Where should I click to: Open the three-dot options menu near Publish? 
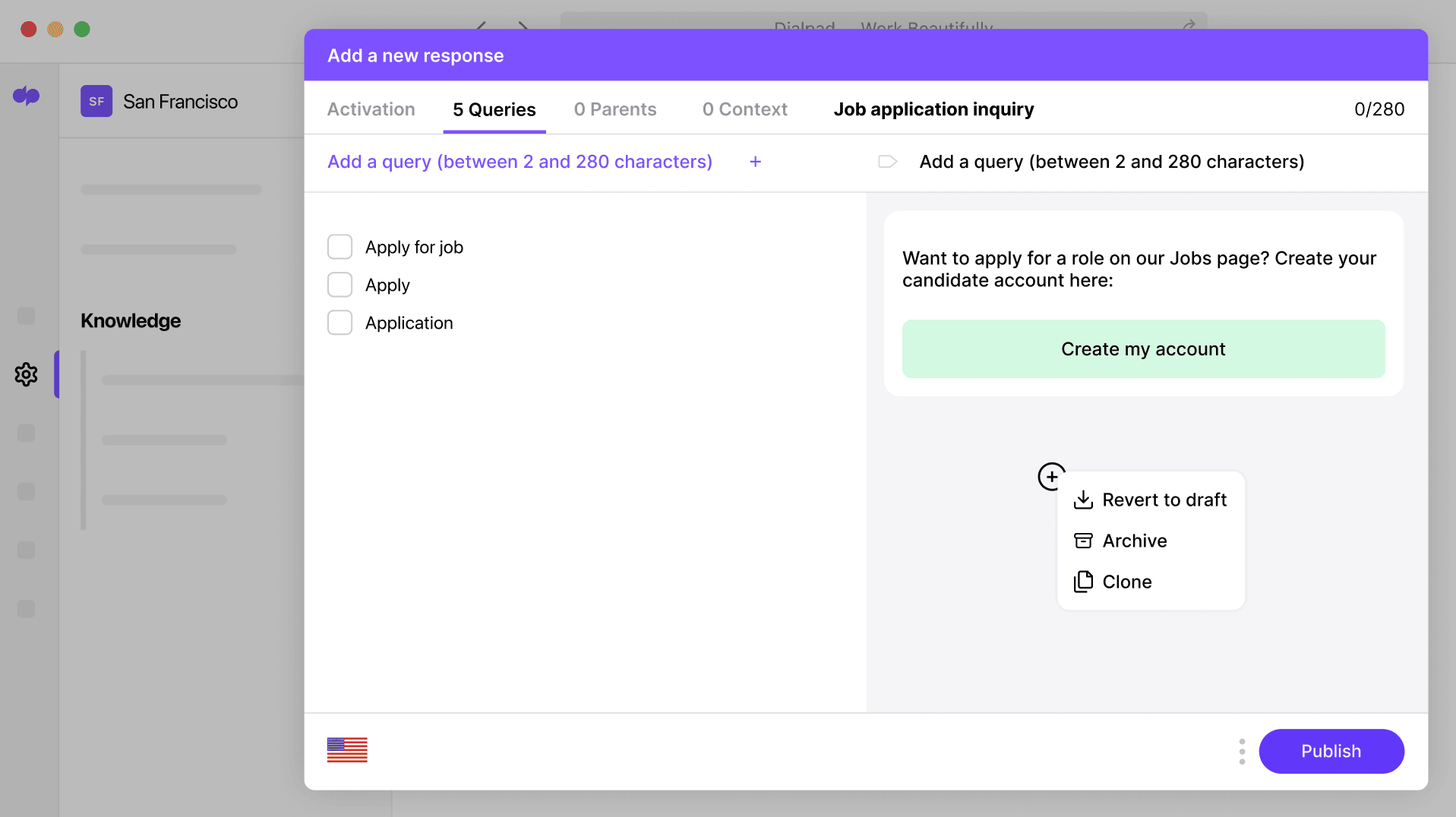(x=1241, y=751)
